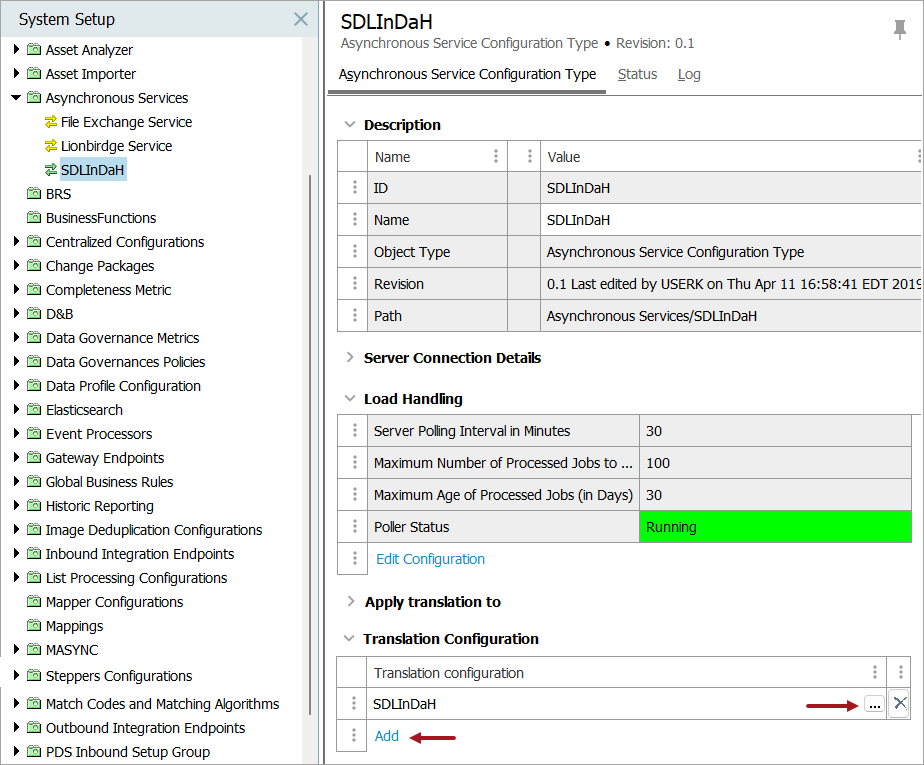Image resolution: width=924 pixels, height=765 pixels.
Task: Click the ellipsis button in SDLInDaH translation row
Action: click(874, 705)
